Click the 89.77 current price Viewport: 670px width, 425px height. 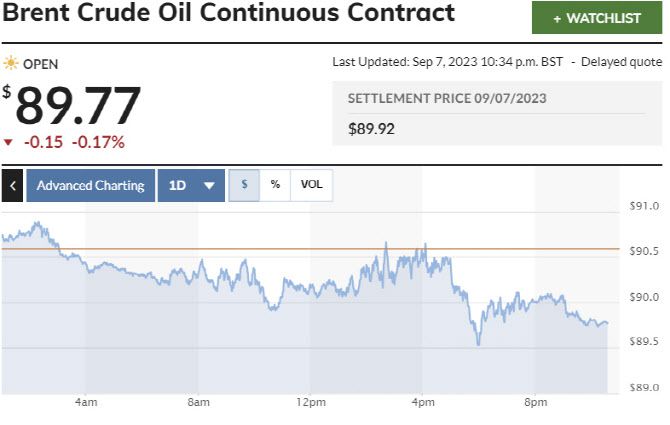point(78,106)
